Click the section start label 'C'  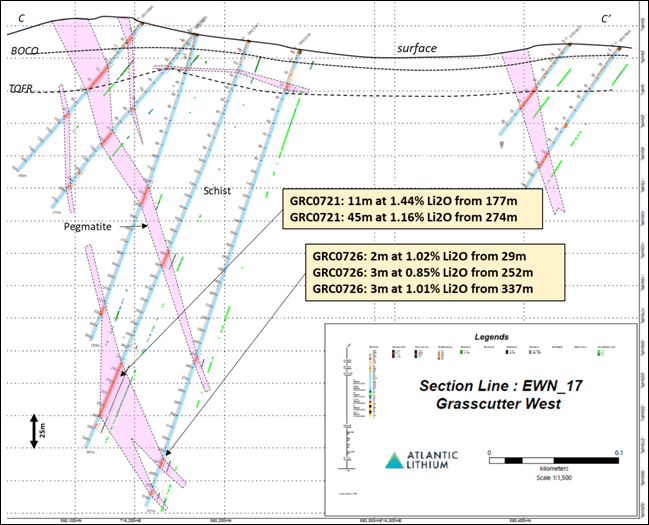click(x=21, y=19)
